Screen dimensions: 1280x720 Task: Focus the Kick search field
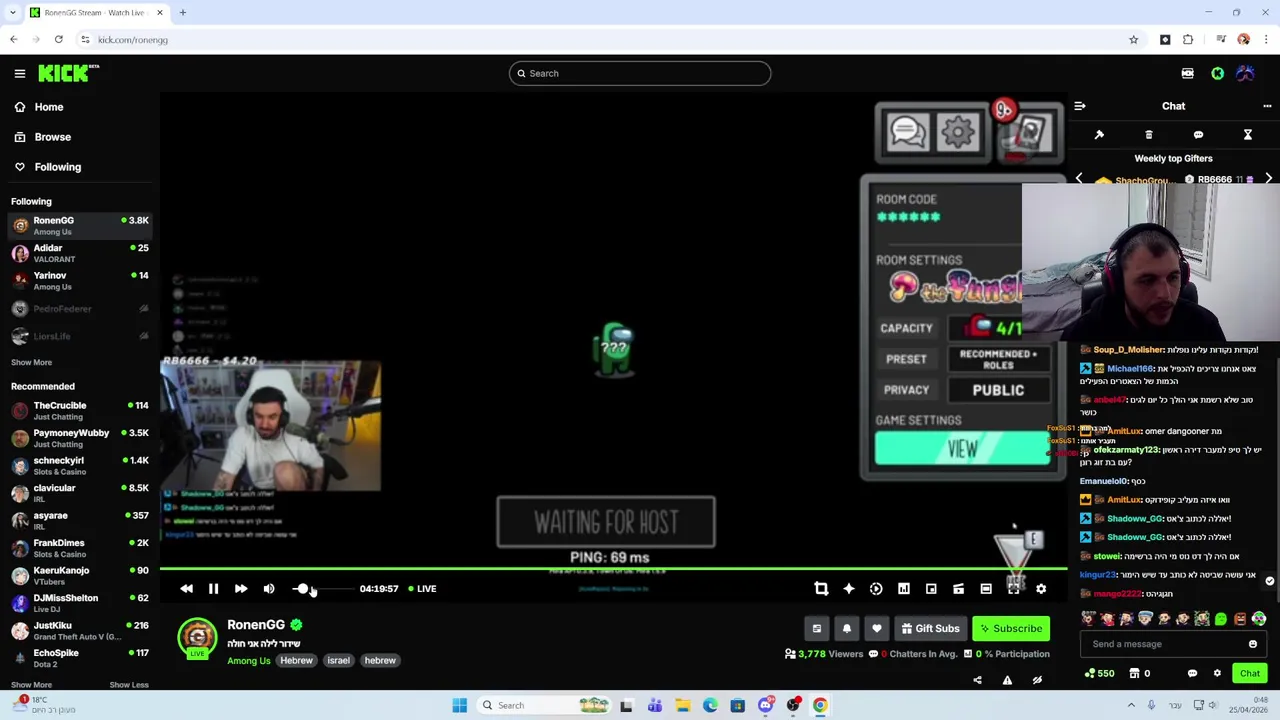pyautogui.click(x=640, y=73)
